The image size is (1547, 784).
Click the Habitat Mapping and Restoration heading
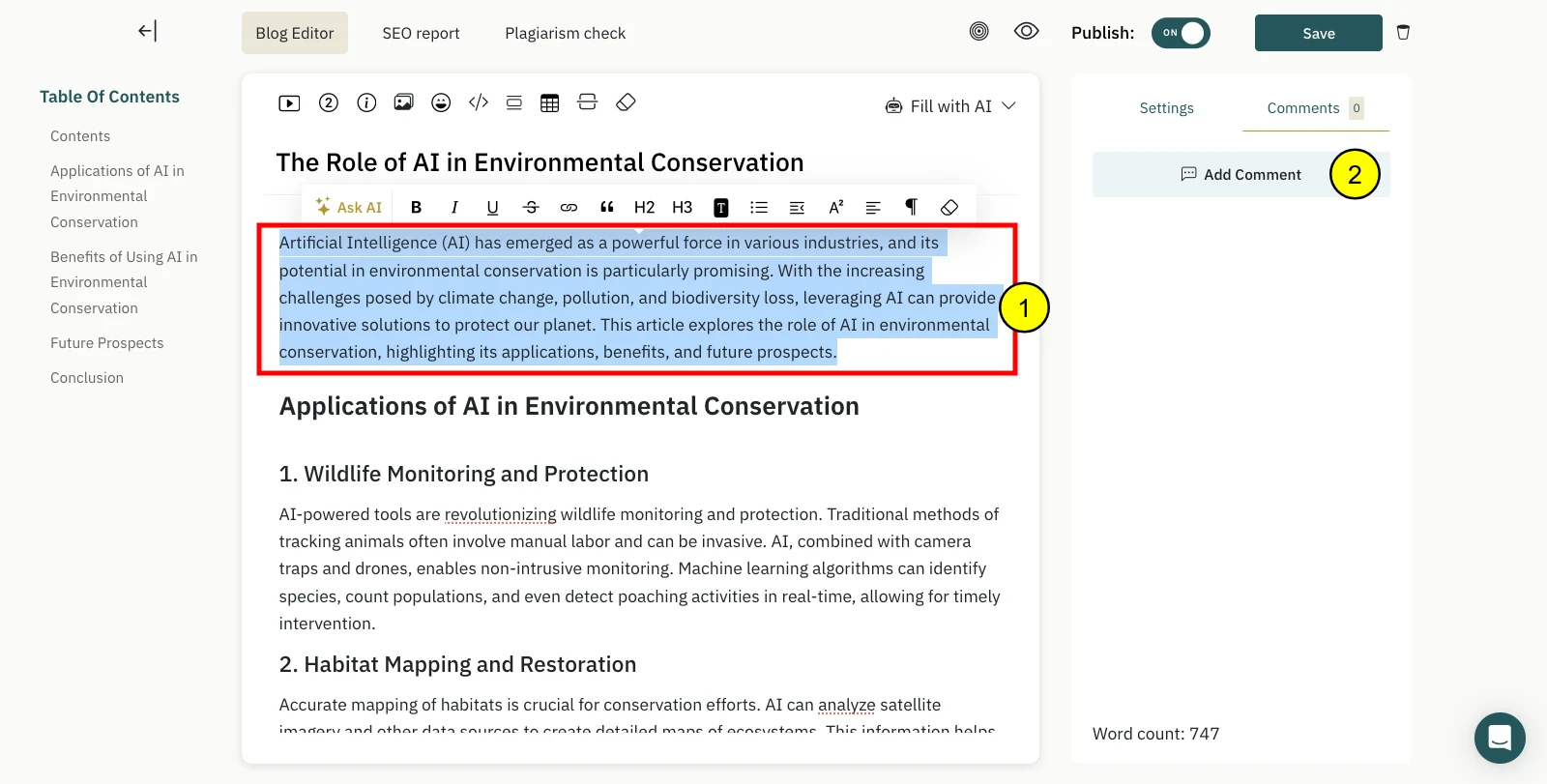457,664
